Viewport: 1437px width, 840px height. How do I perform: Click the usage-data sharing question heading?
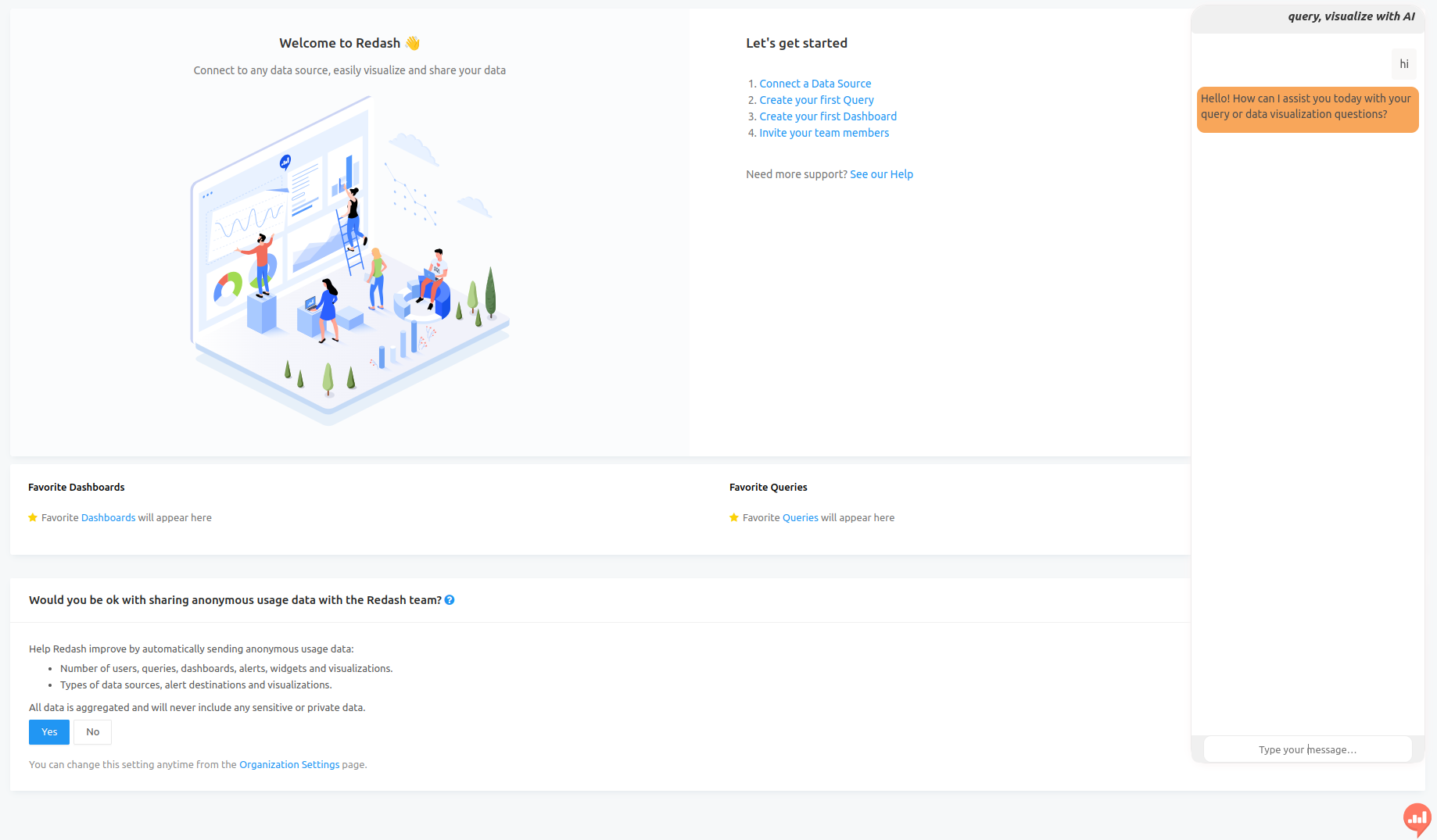coord(235,600)
